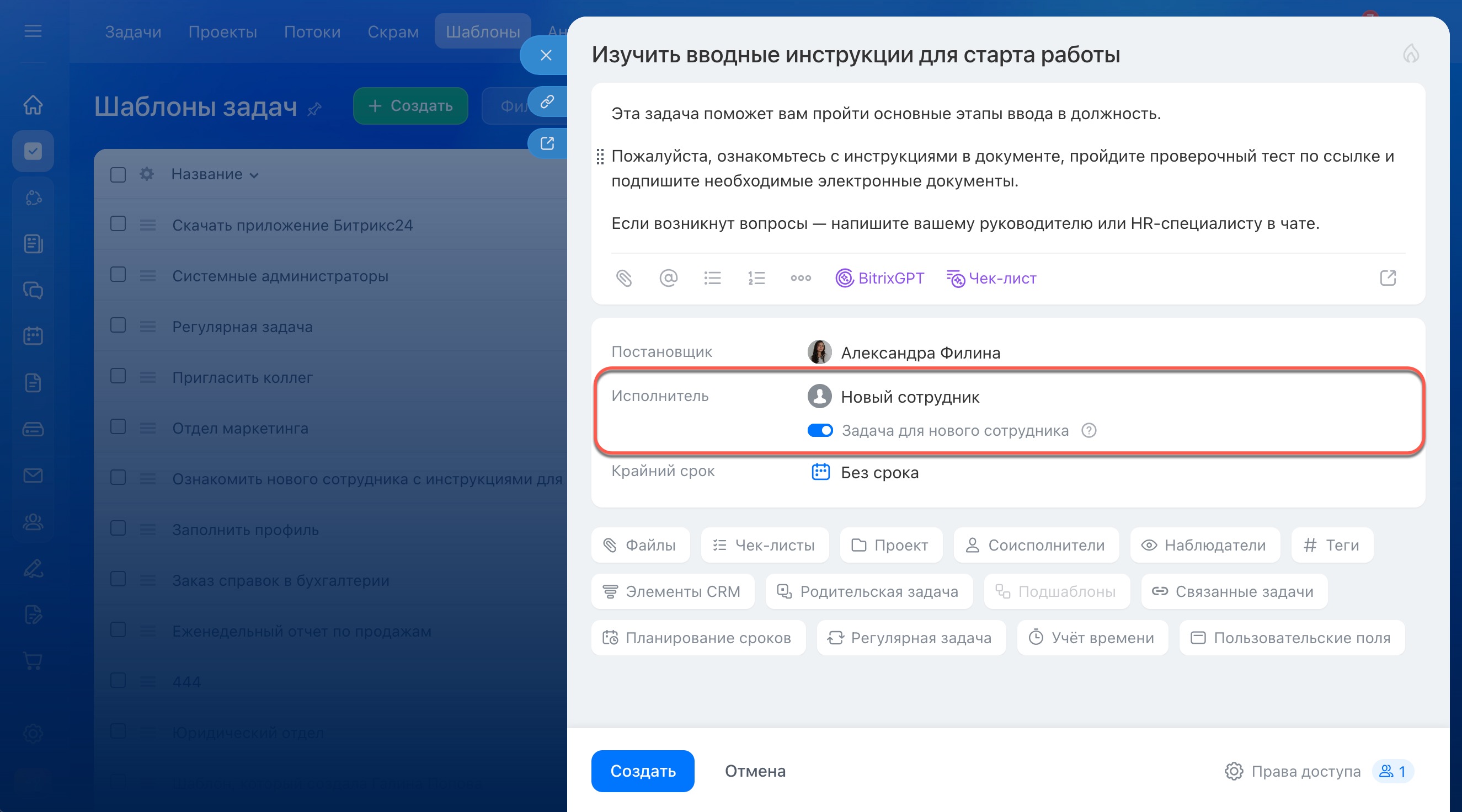1462x812 pixels.
Task: Open more formatting options (three dots)
Action: coord(801,278)
